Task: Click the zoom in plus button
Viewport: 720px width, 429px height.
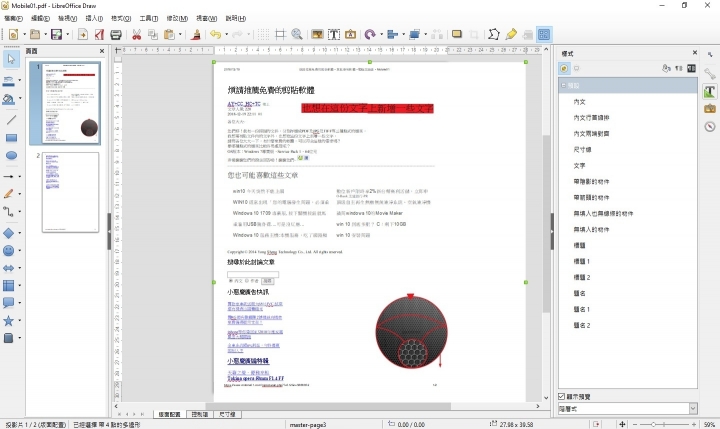Action: point(693,424)
